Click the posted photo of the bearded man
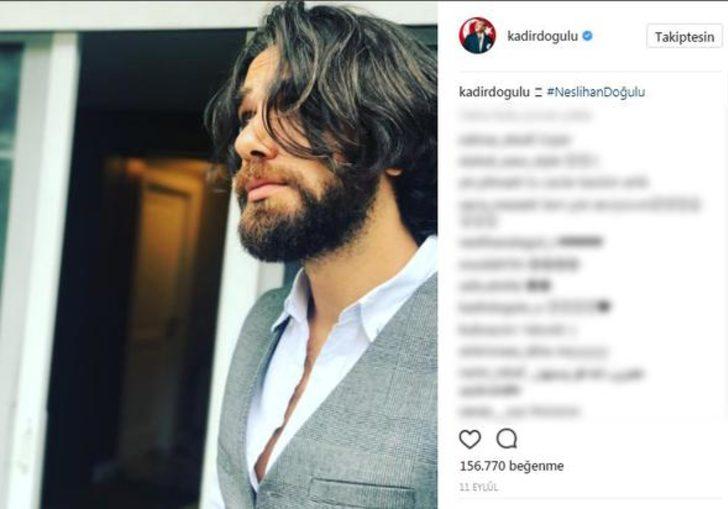The image size is (728, 509). 219,254
